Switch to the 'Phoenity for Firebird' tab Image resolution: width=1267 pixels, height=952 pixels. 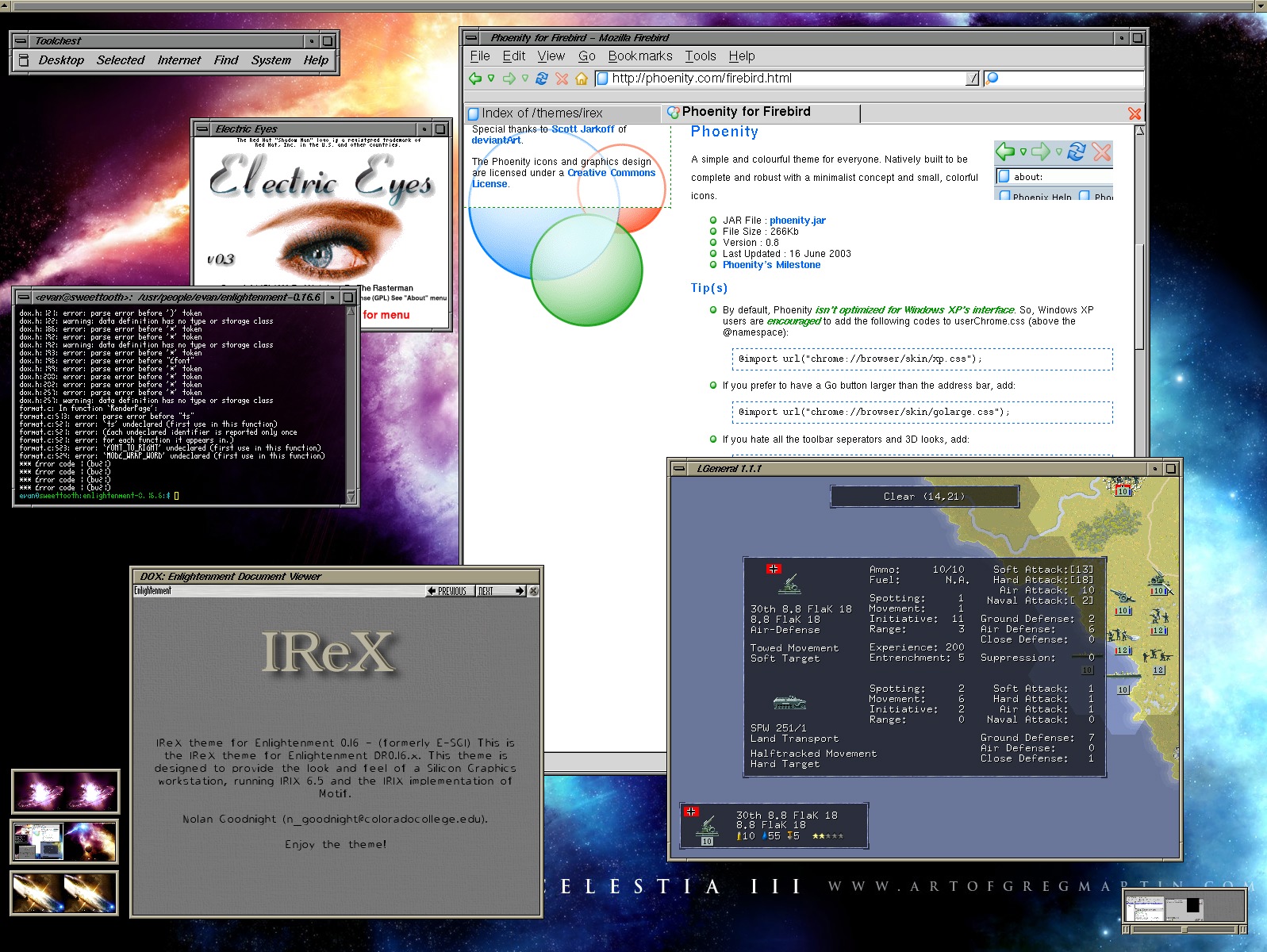coord(761,113)
